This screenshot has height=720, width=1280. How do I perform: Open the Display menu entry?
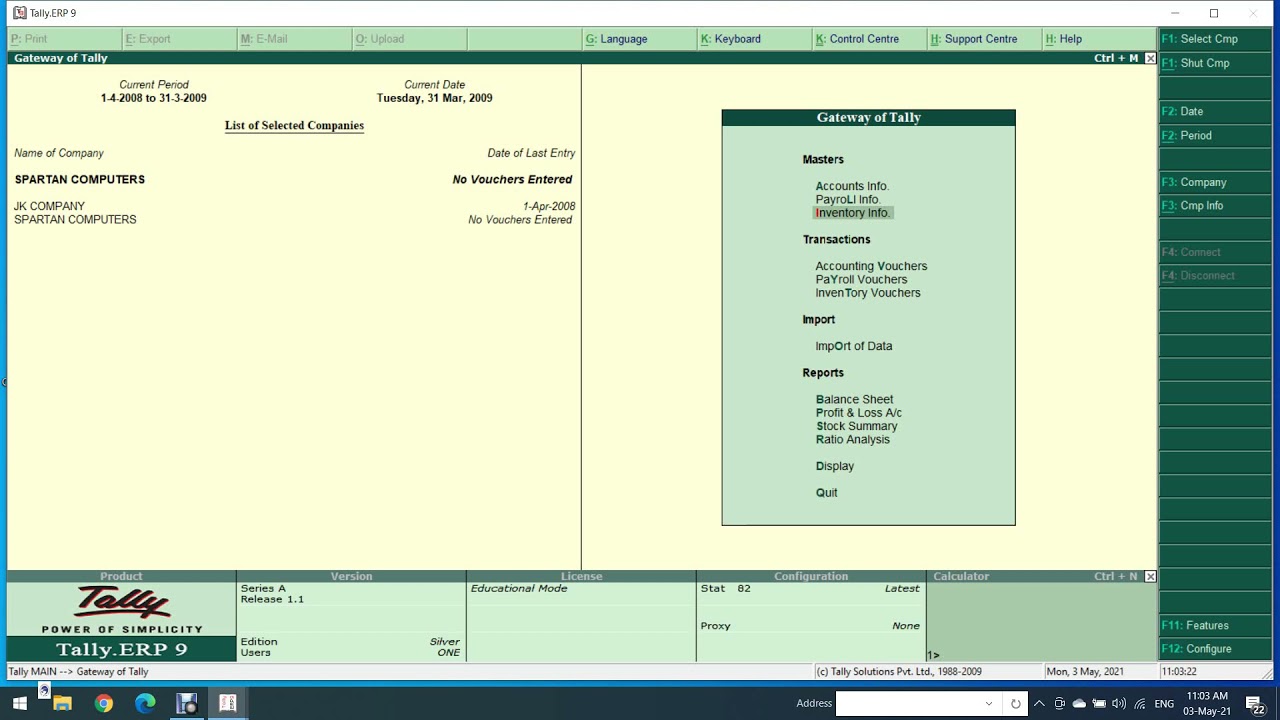pyautogui.click(x=835, y=466)
